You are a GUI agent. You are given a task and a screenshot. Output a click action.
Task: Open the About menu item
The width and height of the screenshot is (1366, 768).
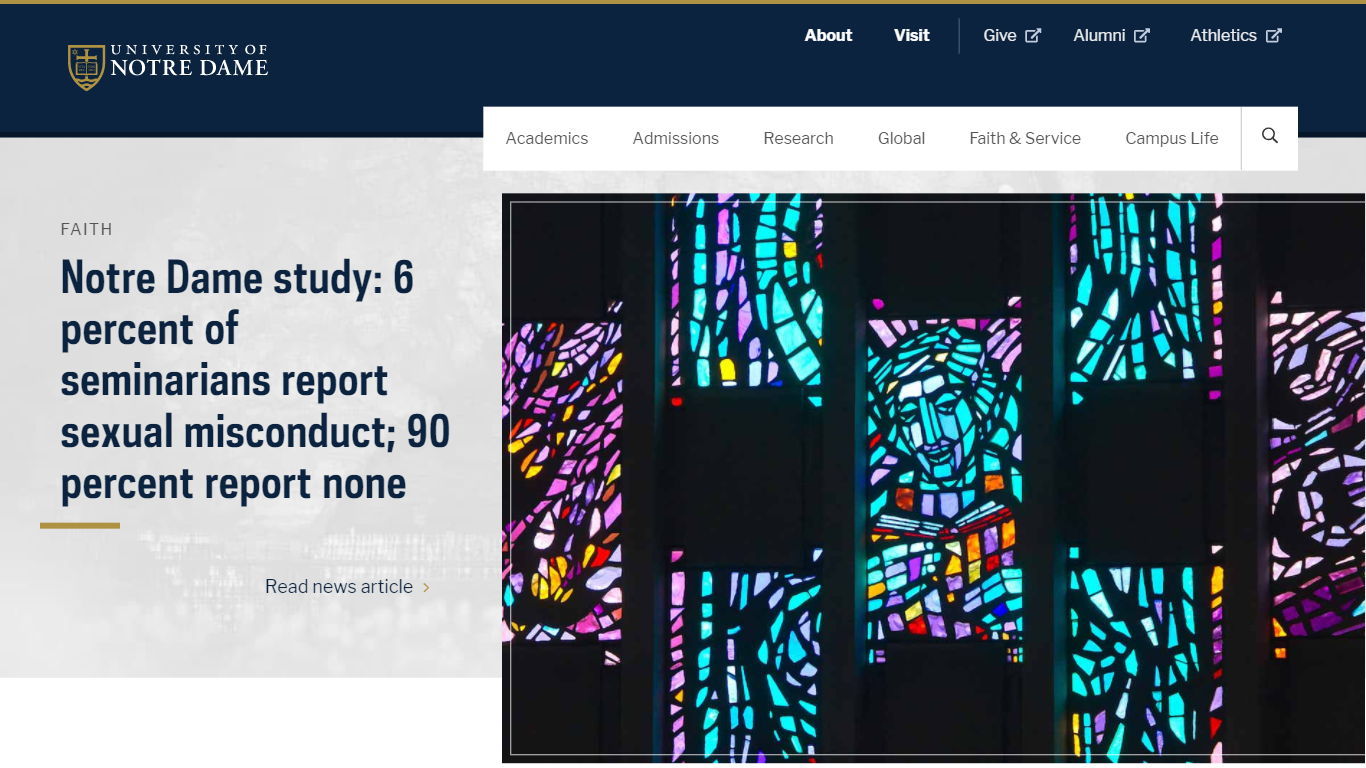[x=828, y=35]
